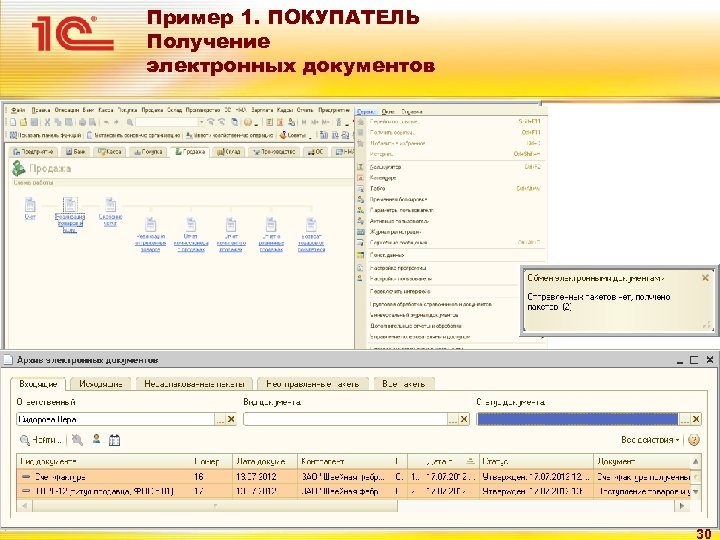The width and height of the screenshot is (720, 540).
Task: Close the Обмен электронными документами notification
Action: tap(705, 278)
